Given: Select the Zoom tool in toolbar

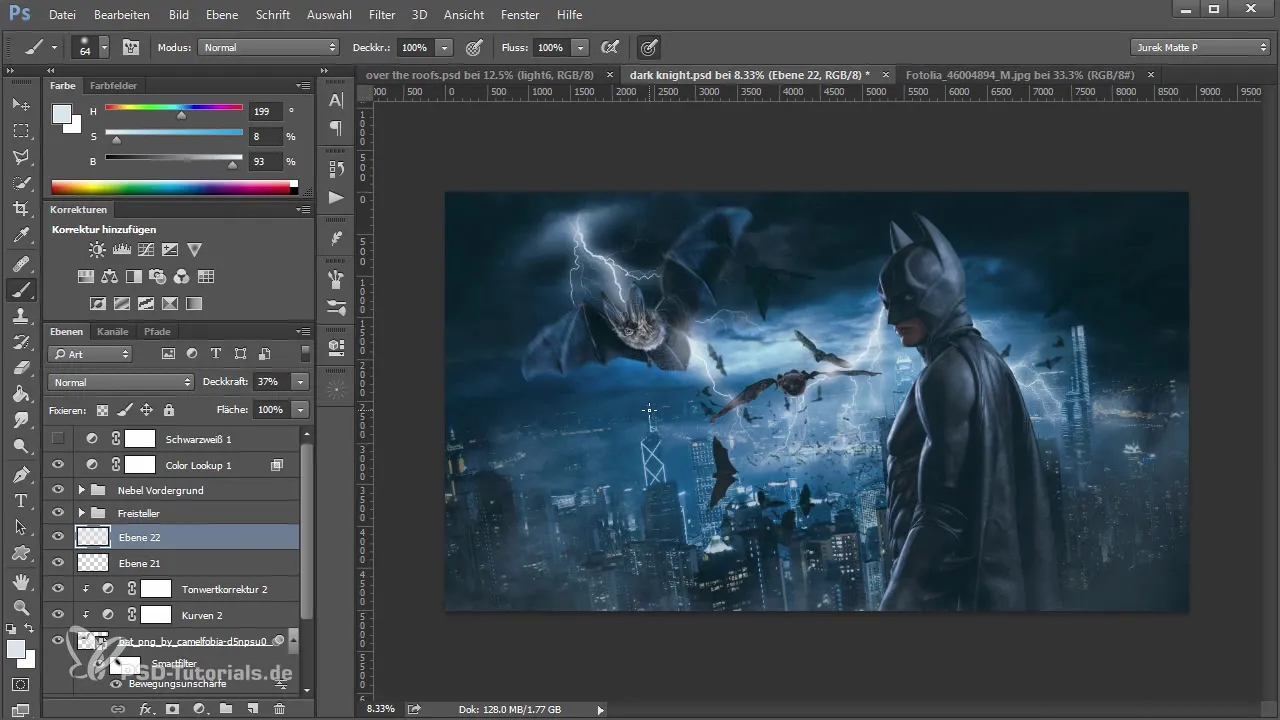Looking at the screenshot, I should coord(20,607).
